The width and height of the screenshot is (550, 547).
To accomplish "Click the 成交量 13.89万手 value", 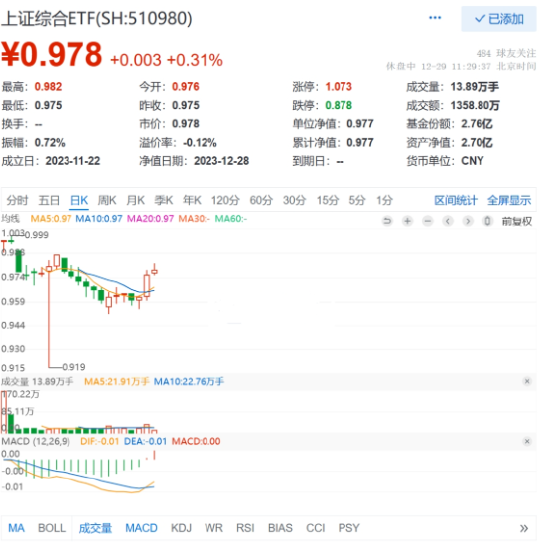I will 475,87.
